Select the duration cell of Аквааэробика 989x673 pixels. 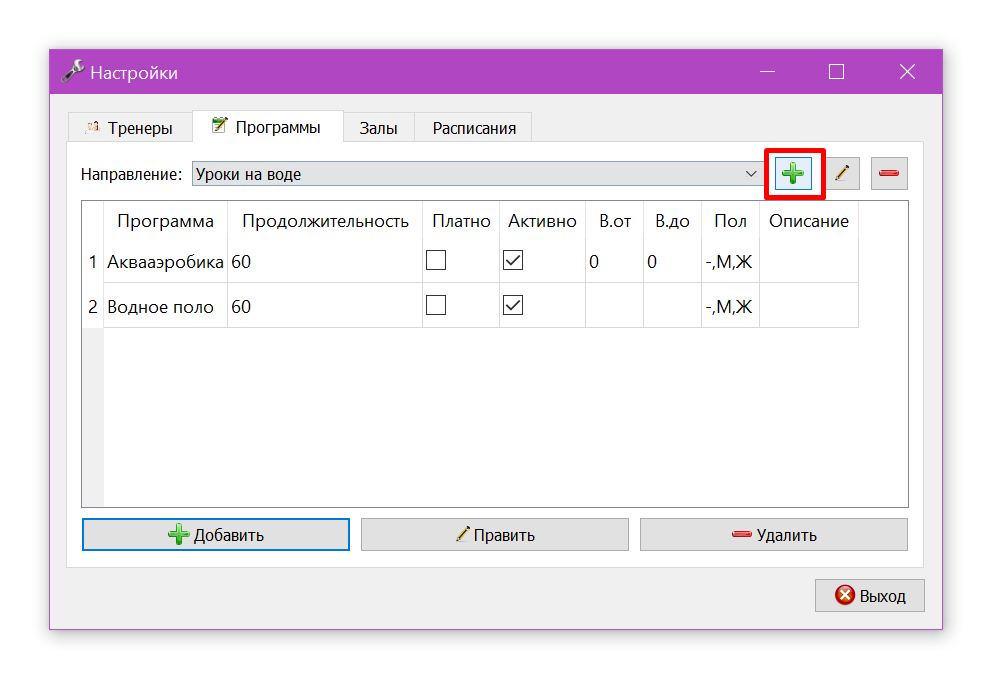tap(325, 262)
